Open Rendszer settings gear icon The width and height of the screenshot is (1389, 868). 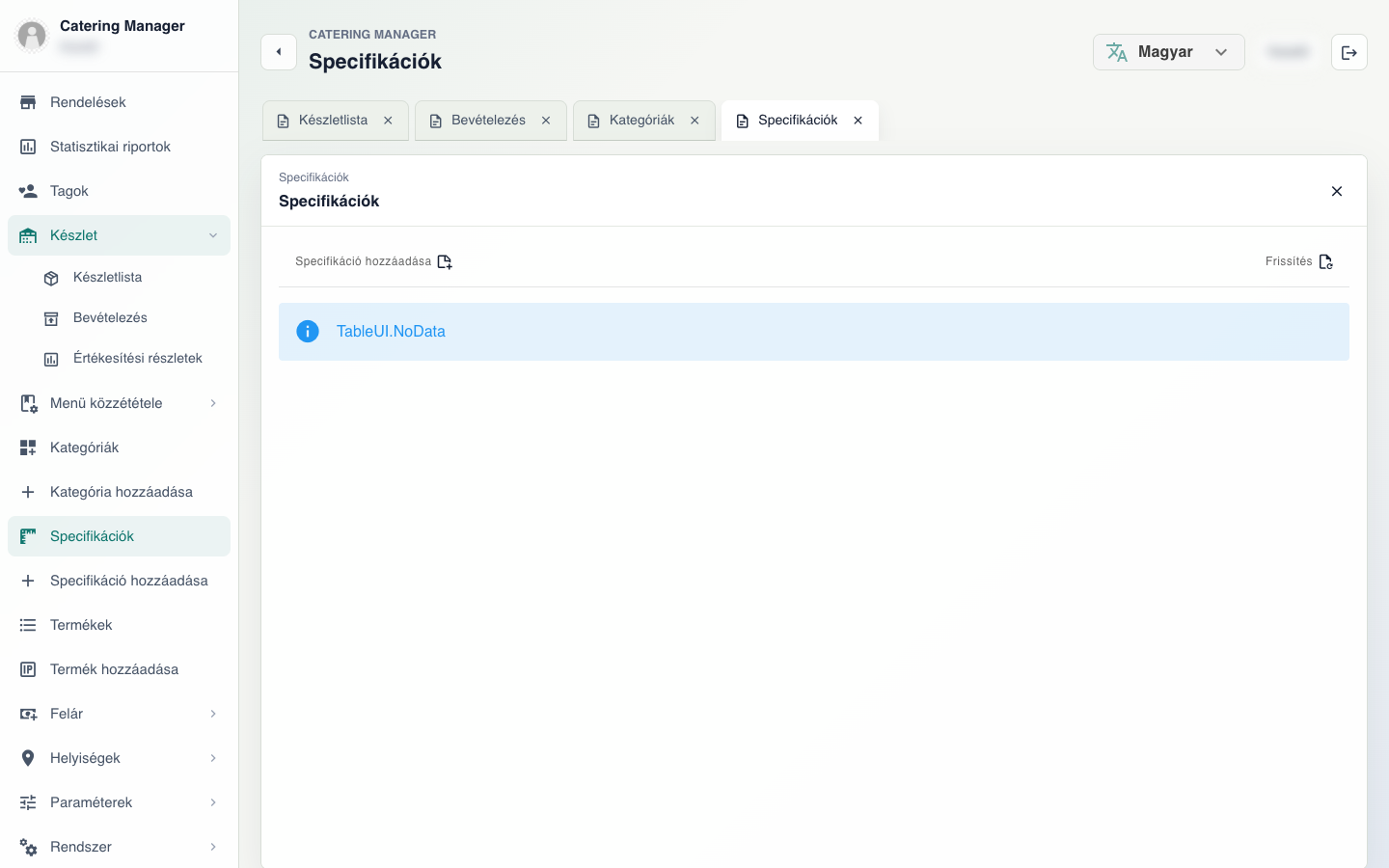[x=28, y=847]
